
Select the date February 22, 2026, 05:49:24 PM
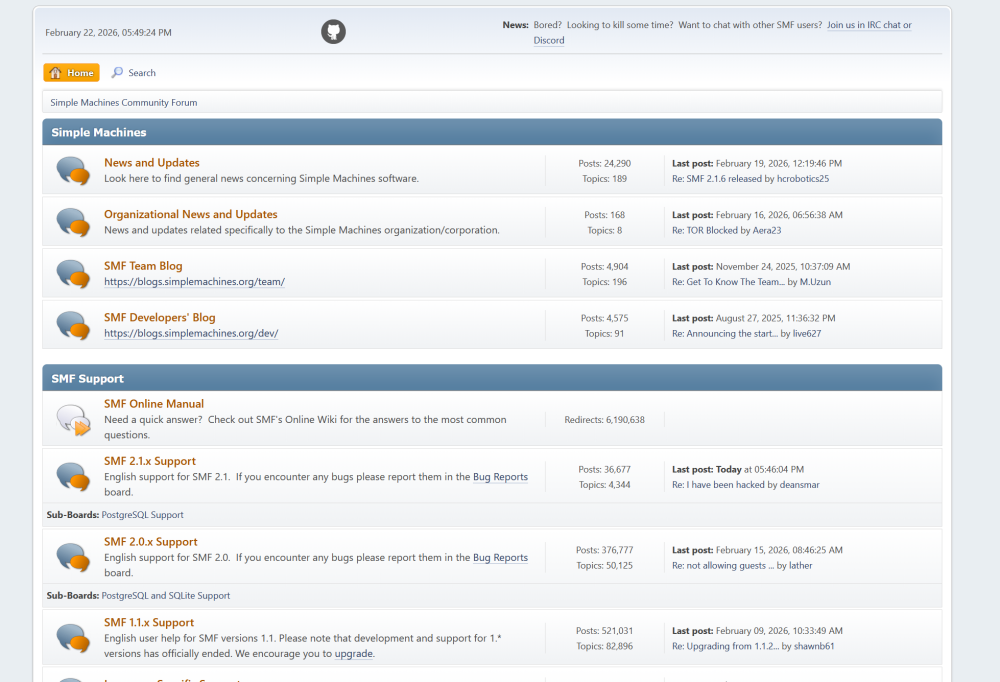point(108,33)
